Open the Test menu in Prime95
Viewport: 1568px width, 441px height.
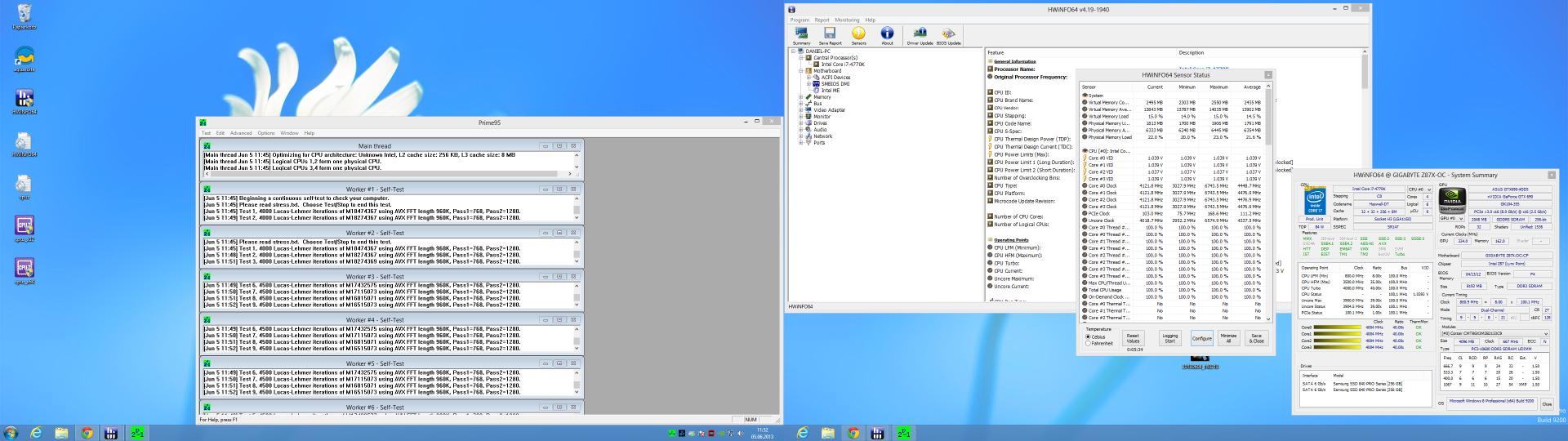click(x=206, y=133)
